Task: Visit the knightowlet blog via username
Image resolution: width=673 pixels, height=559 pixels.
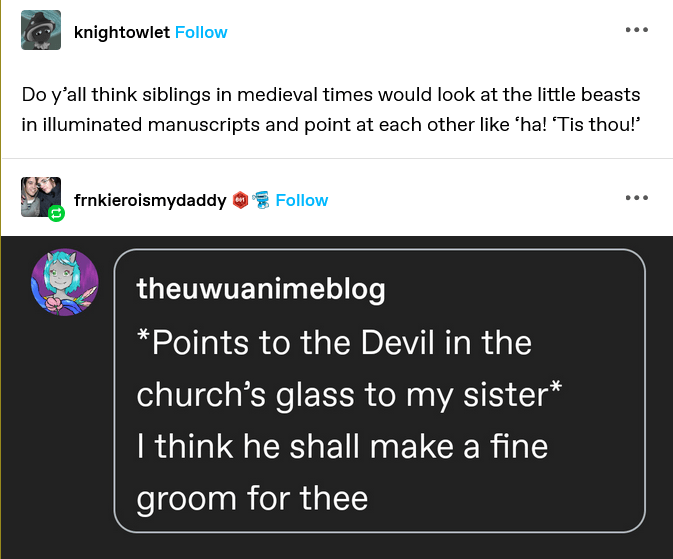Action: click(x=122, y=32)
